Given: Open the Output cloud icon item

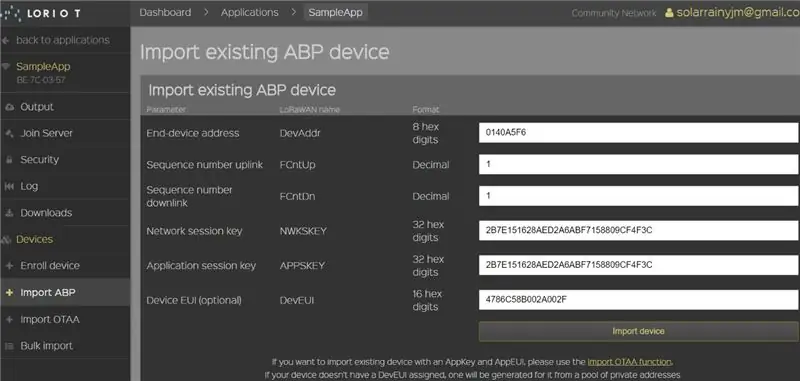Looking at the screenshot, I should [x=9, y=107].
